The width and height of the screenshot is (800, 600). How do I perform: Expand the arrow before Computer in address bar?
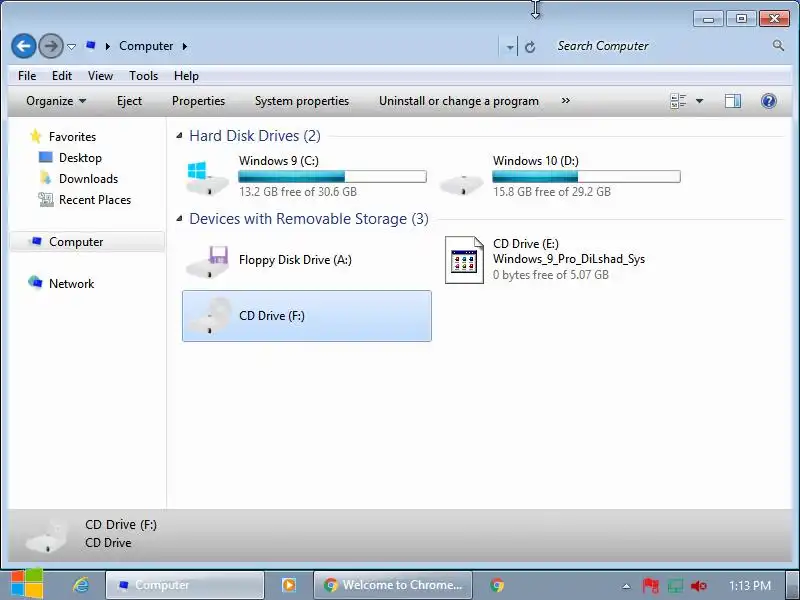click(108, 46)
